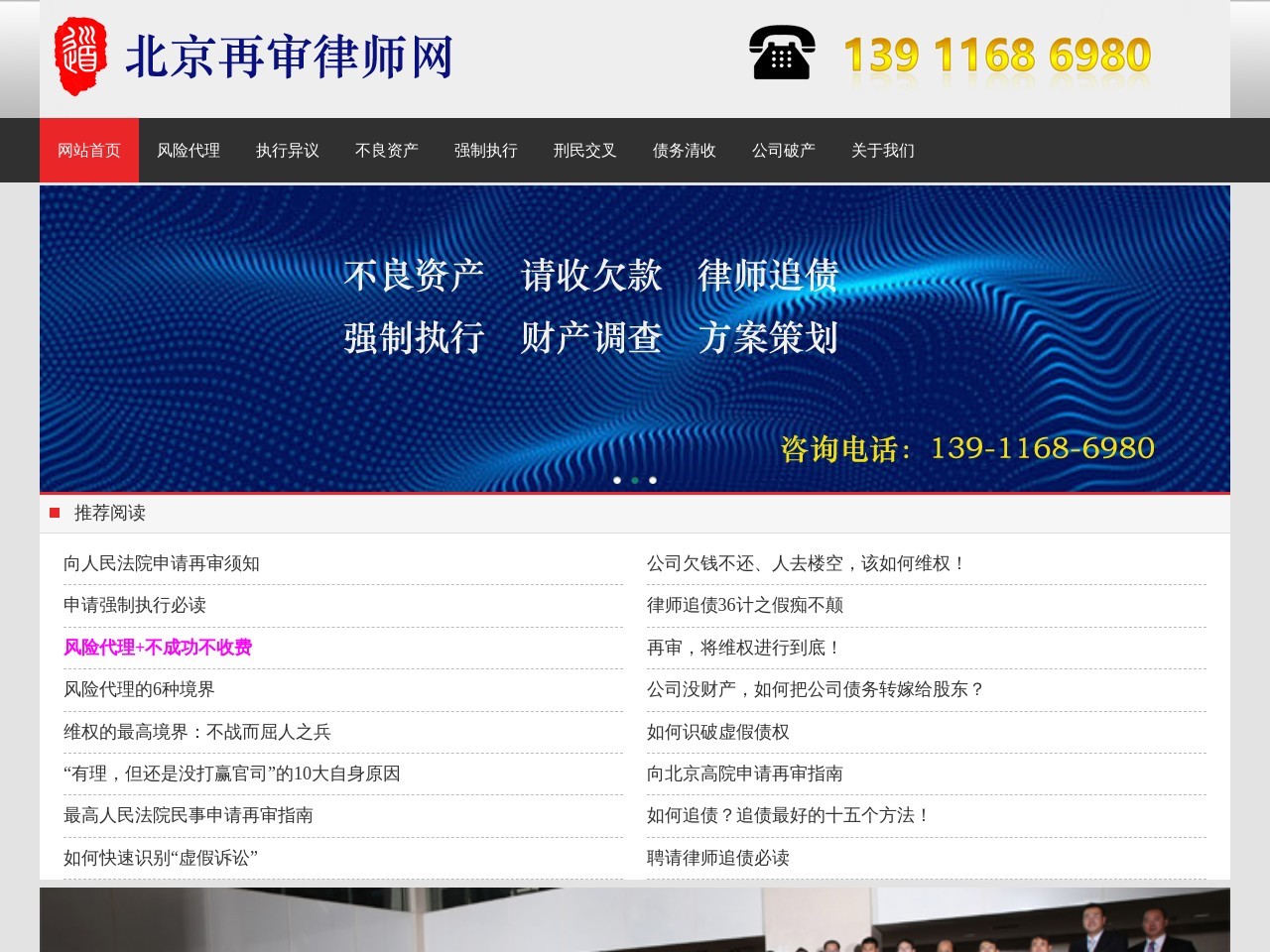Select the third carousel dot indicator
Screen dimensions: 1270x952
pos(653,480)
